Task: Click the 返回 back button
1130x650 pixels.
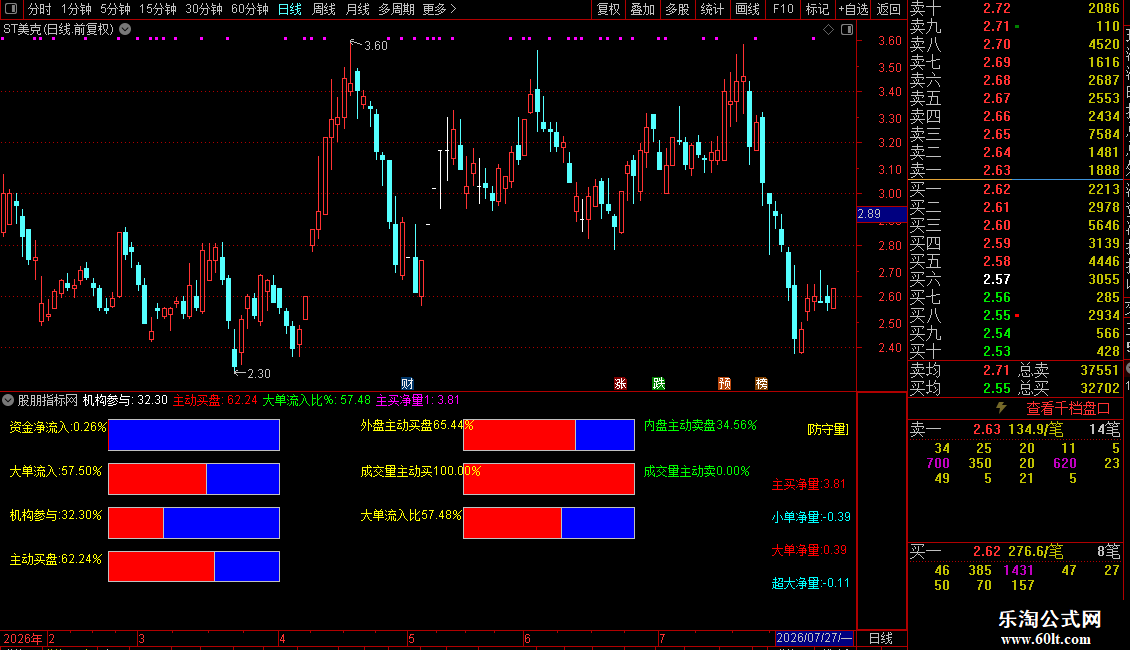Action: pos(889,9)
